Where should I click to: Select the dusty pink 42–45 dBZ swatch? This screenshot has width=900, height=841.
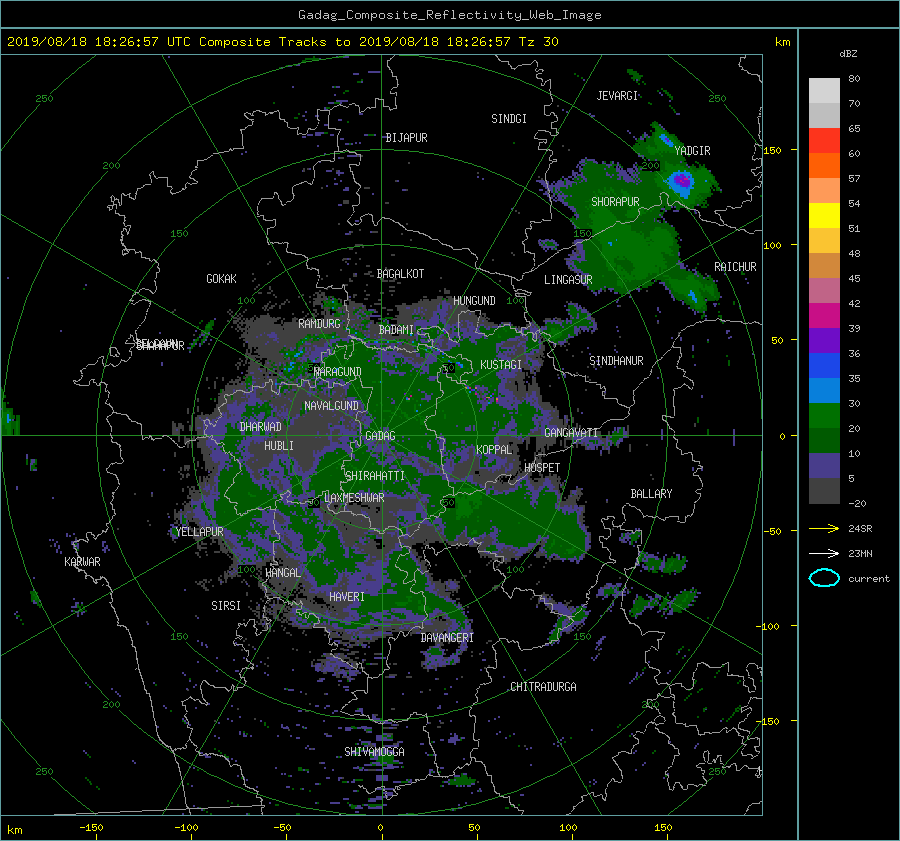pyautogui.click(x=824, y=290)
